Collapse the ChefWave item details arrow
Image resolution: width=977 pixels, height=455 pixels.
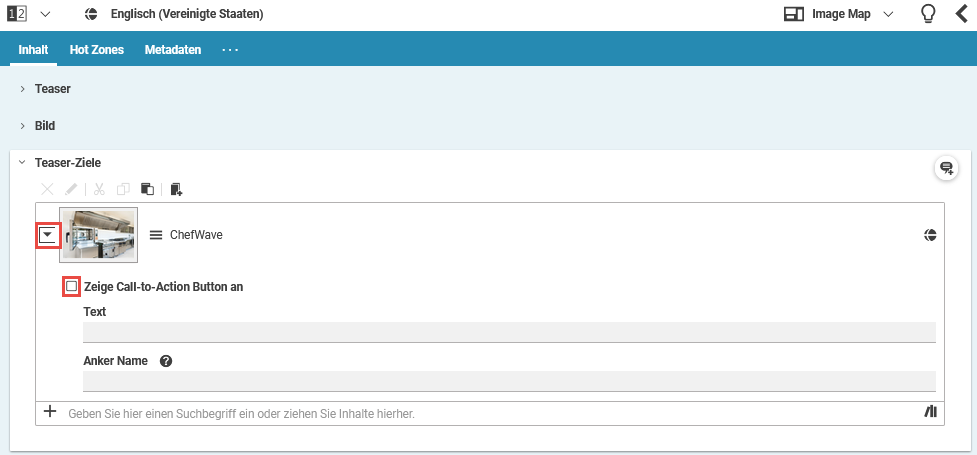coord(47,235)
